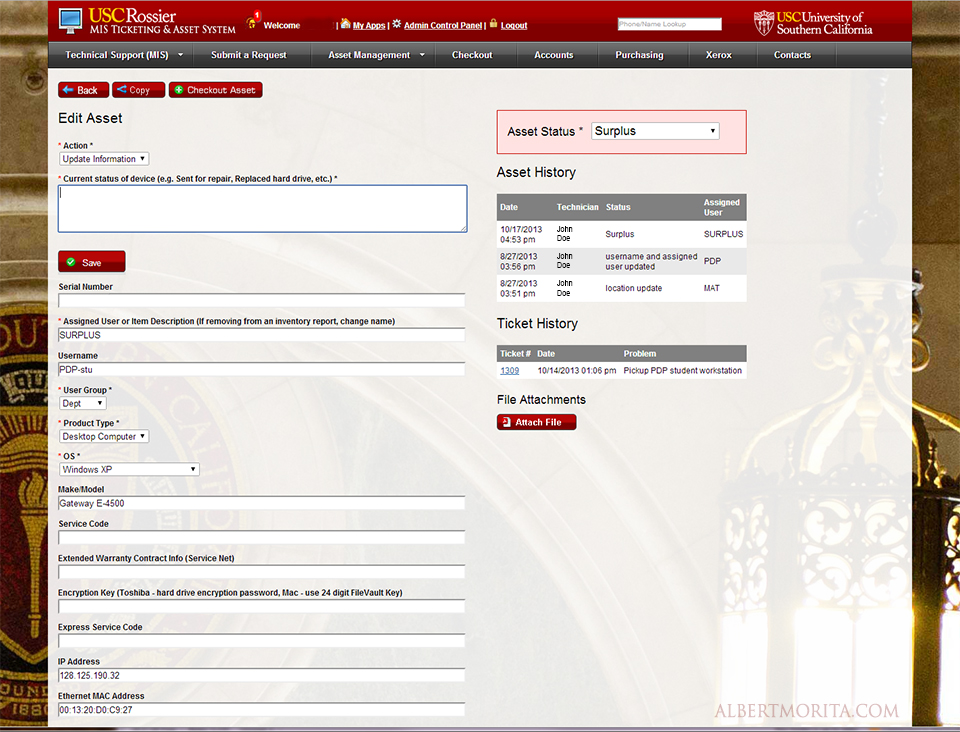Open the Admin Control Panel
960x732 pixels.
coord(443,25)
